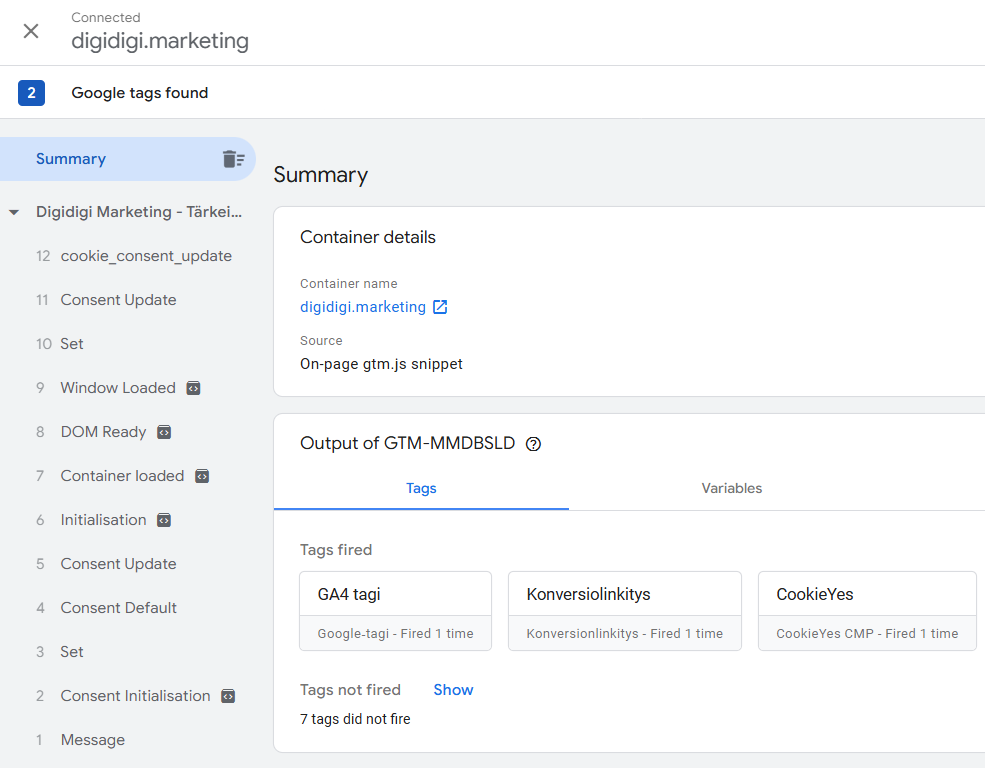Open container in new tab via external link icon
Screen dimensions: 985x768
tap(440, 307)
